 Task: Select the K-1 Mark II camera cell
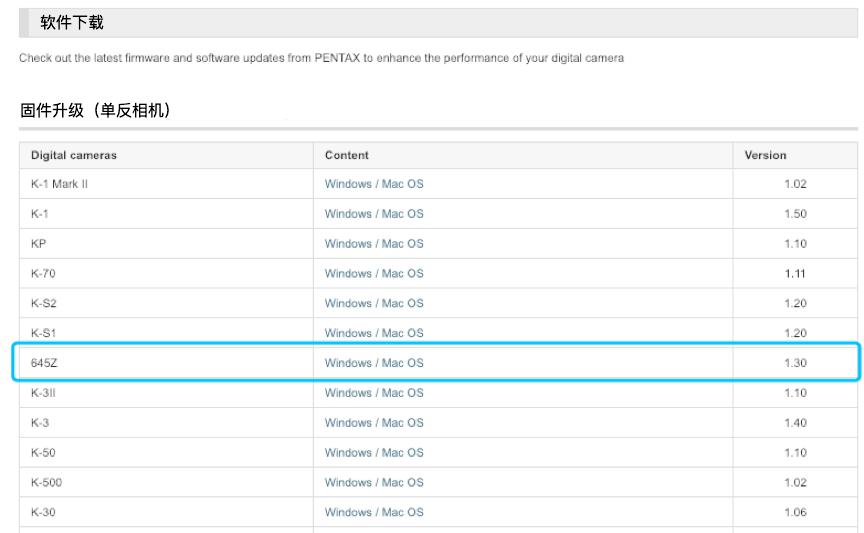166,184
